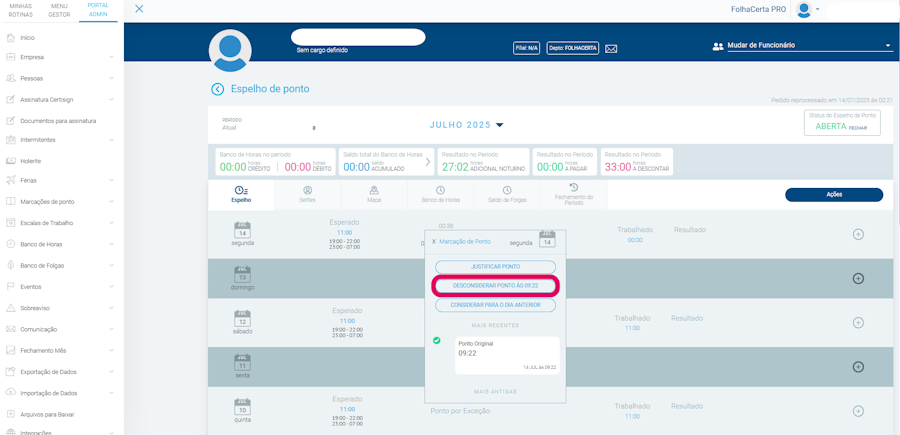The height and width of the screenshot is (435, 900).
Task: Switch to the MINHAS ROTINAS tab
Action: click(21, 10)
